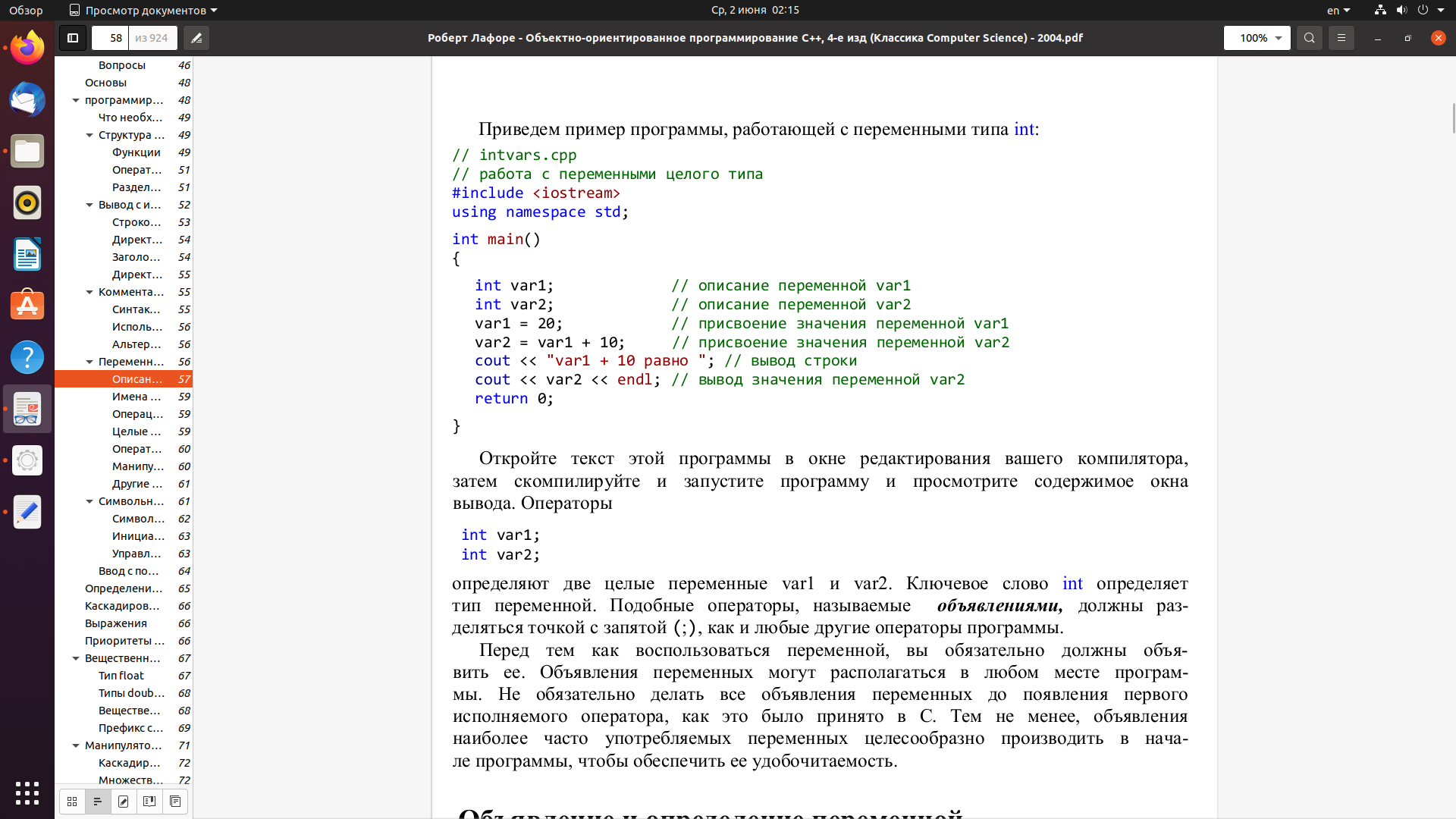Open the 'en' keyboard layout menu
The width and height of the screenshot is (1456, 819).
tap(1338, 10)
